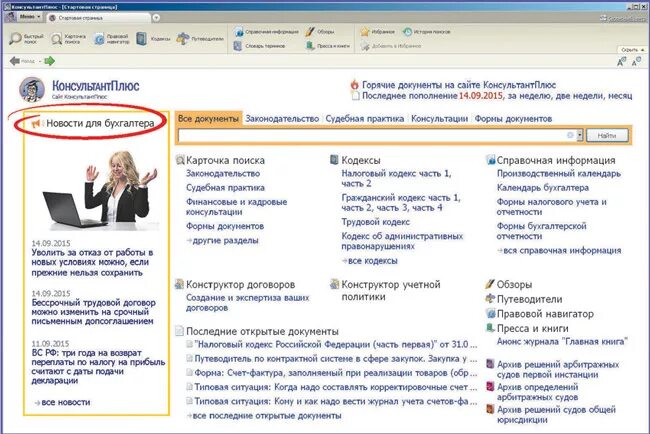
Task: Click the Конструктор учетной политики section icon
Action: point(334,284)
